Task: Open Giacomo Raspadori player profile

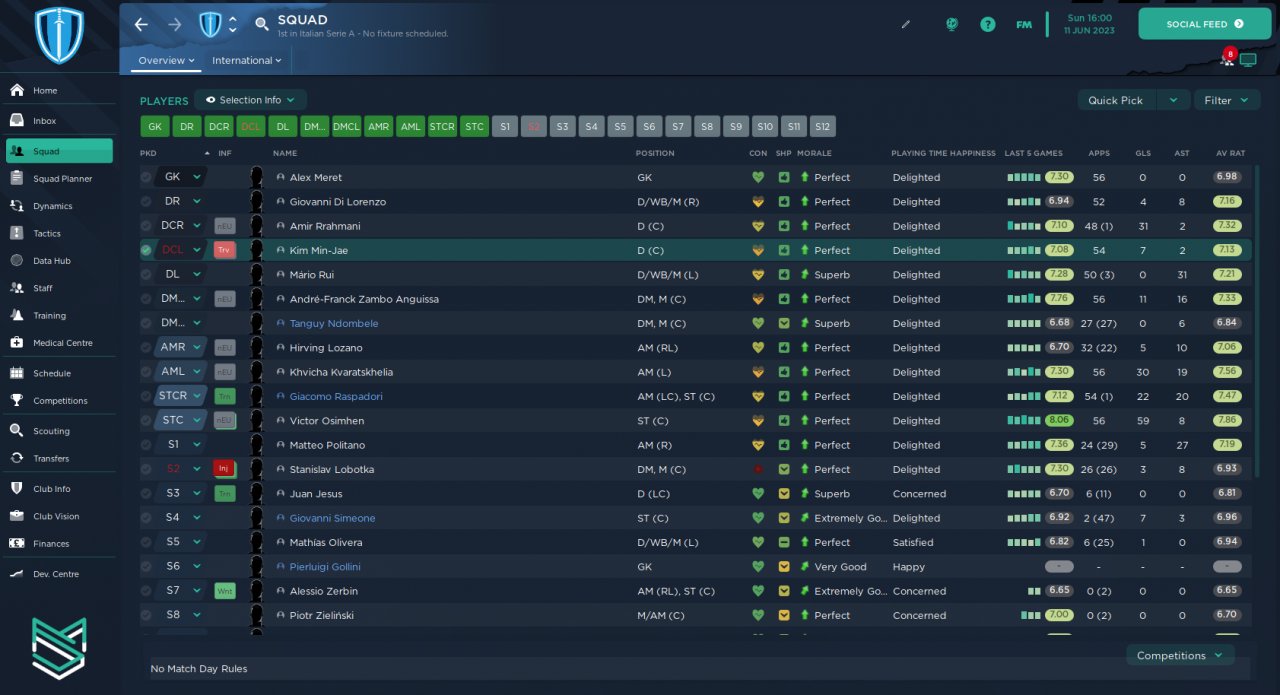Action: coord(336,396)
